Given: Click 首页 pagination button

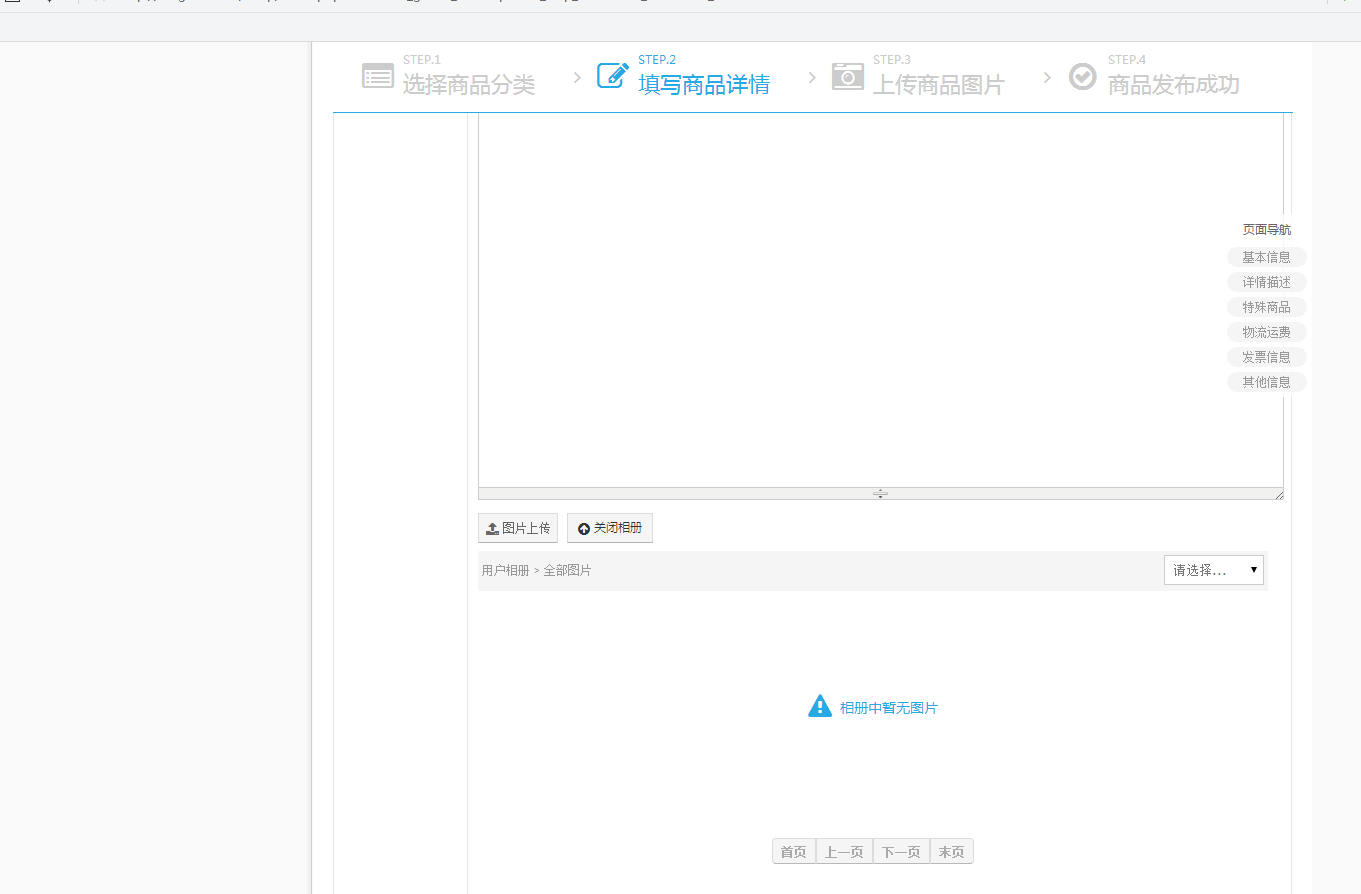Looking at the screenshot, I should coord(794,852).
